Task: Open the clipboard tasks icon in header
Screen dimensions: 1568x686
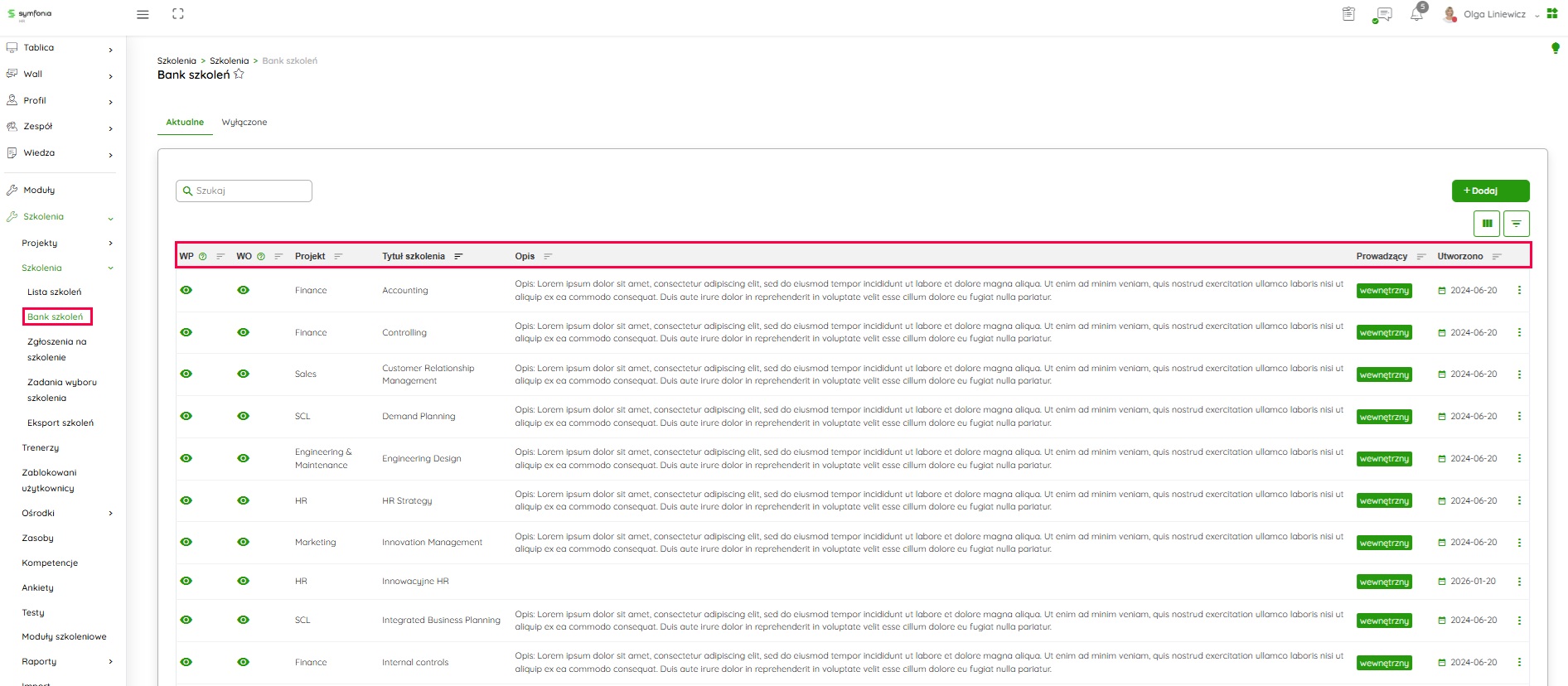Action: click(1348, 14)
